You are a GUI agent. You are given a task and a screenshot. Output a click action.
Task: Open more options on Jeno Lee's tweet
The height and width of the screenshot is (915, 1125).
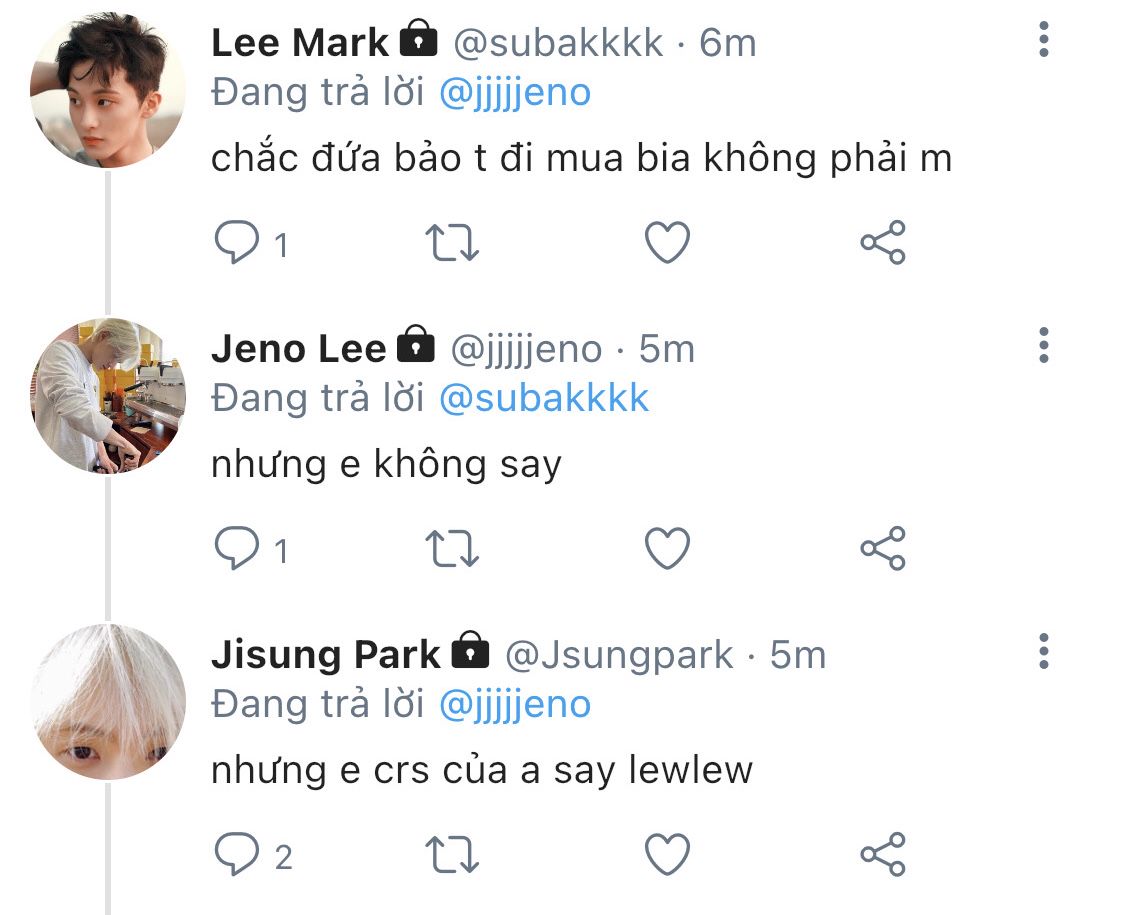coord(1044,345)
